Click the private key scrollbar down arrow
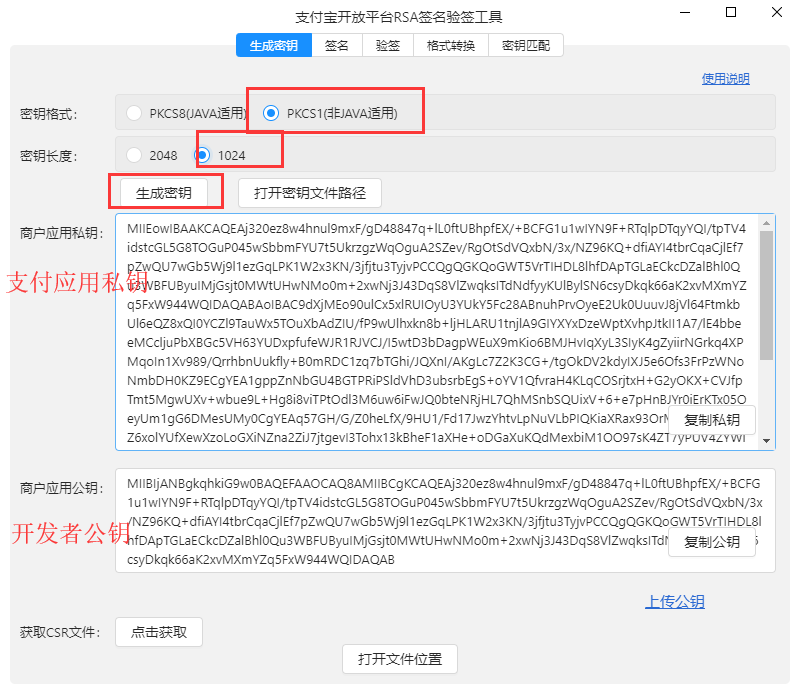 (x=767, y=441)
